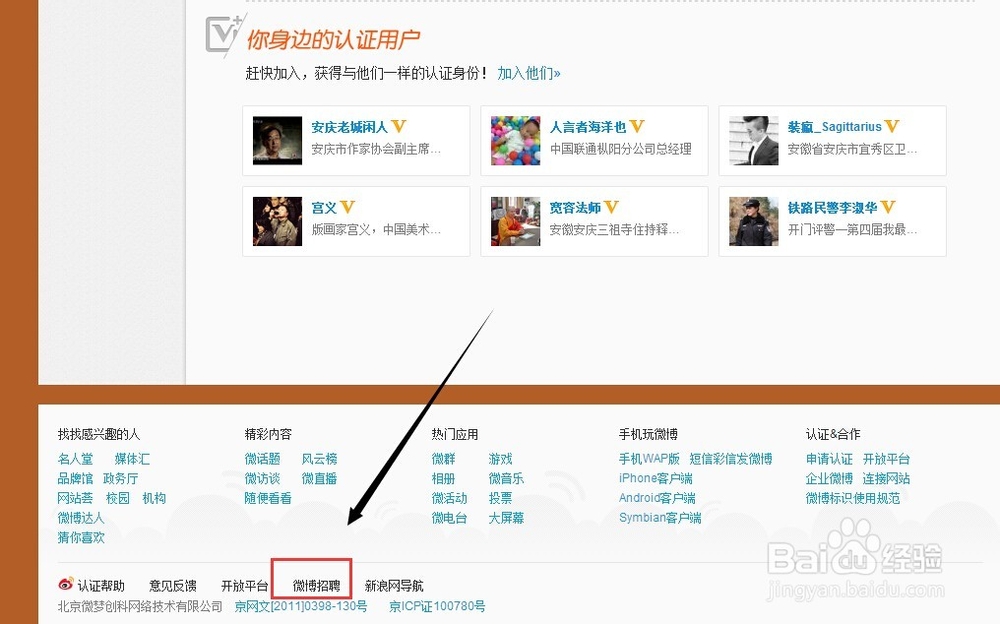Open 新浪网导航 bottom link
This screenshot has height=624, width=1000.
pos(394,586)
